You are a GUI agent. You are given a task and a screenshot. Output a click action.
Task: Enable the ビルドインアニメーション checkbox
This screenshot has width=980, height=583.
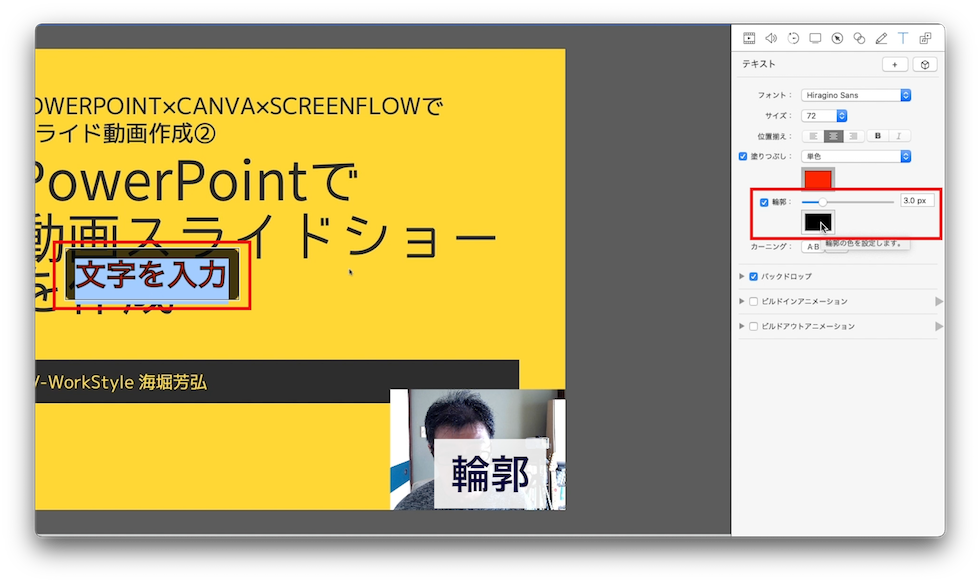pyautogui.click(x=753, y=301)
